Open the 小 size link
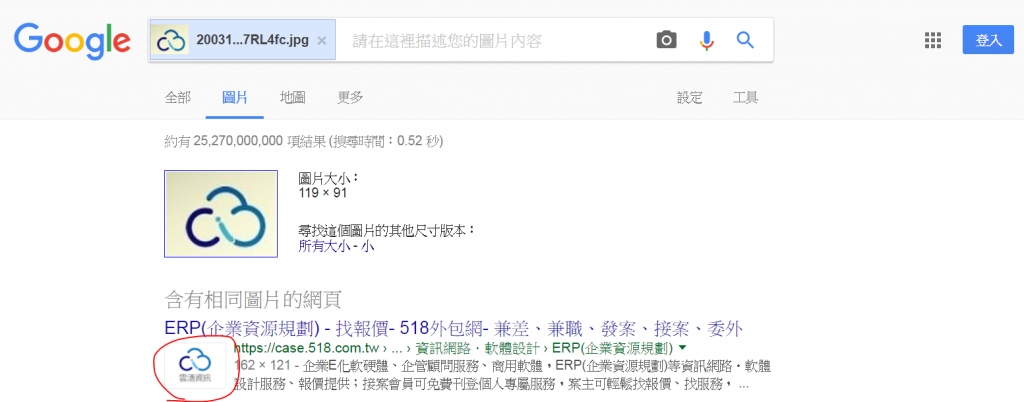Image resolution: width=1024 pixels, height=402 pixels. pyautogui.click(x=368, y=247)
